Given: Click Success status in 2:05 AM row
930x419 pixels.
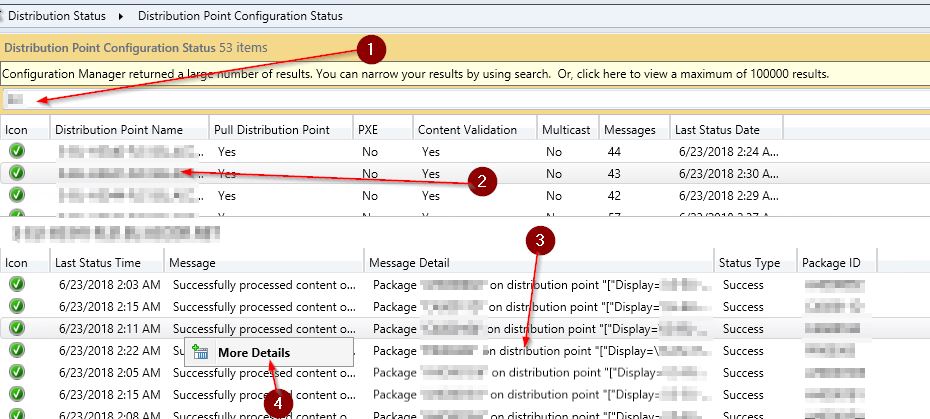Looking at the screenshot, I should coord(743,373).
